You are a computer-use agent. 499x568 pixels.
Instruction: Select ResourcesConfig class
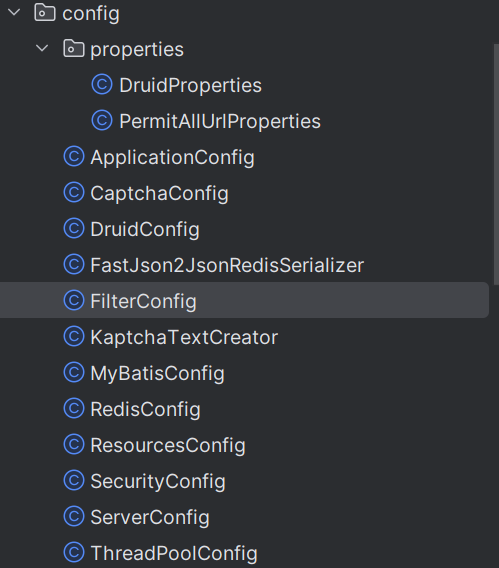tap(168, 445)
